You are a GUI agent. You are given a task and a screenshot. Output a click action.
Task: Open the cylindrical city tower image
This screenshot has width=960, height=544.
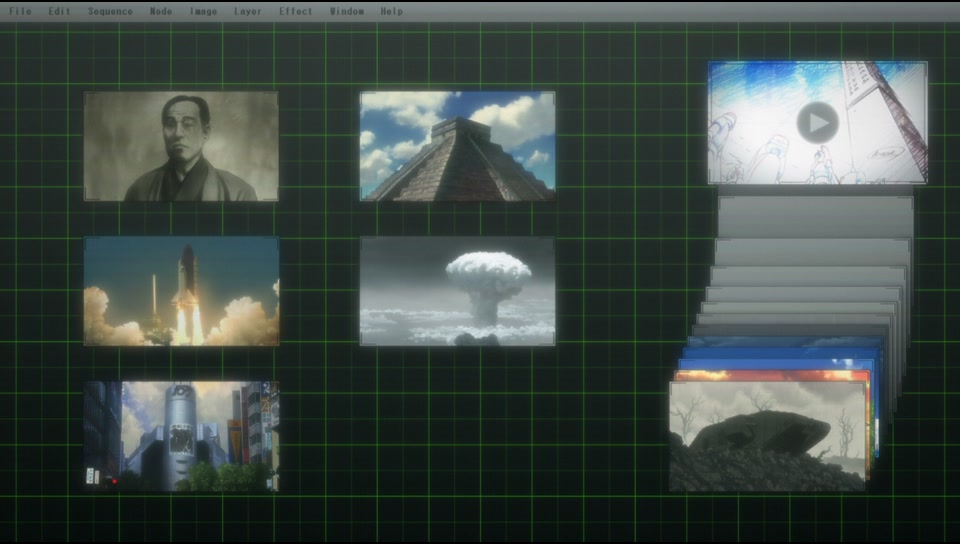tap(181, 435)
